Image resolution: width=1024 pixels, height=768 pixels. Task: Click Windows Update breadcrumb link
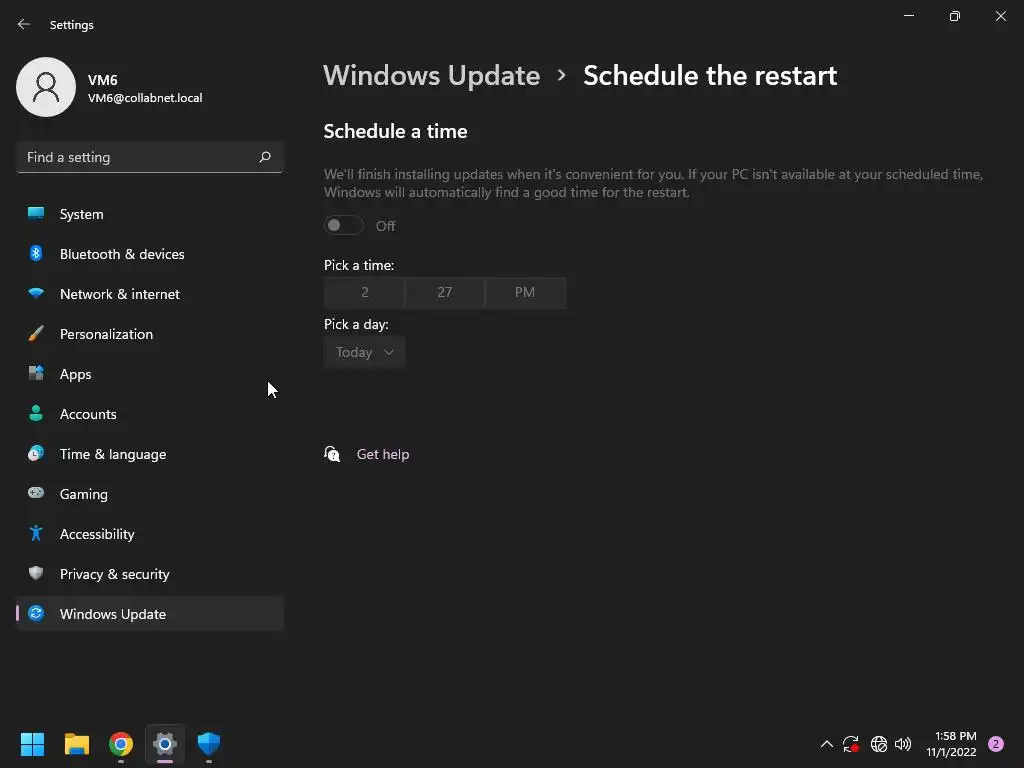(x=432, y=76)
